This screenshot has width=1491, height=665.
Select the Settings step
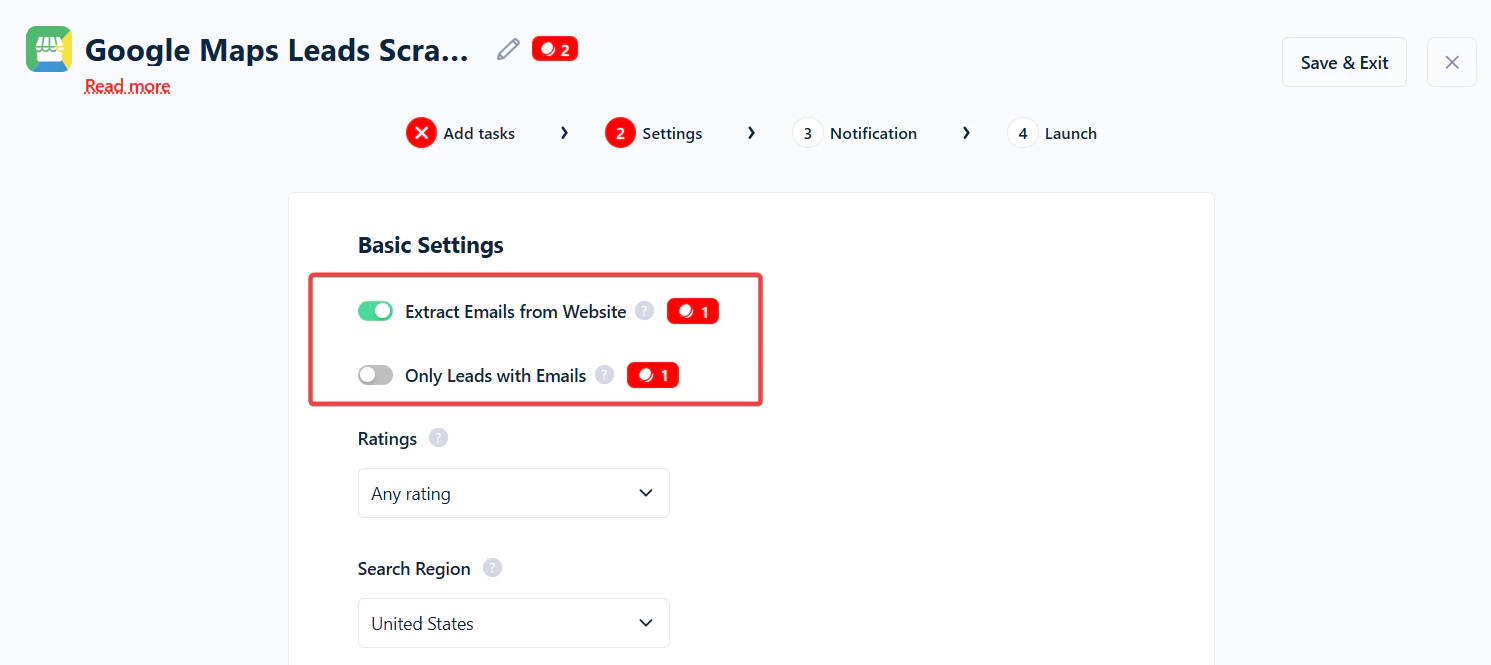(654, 133)
